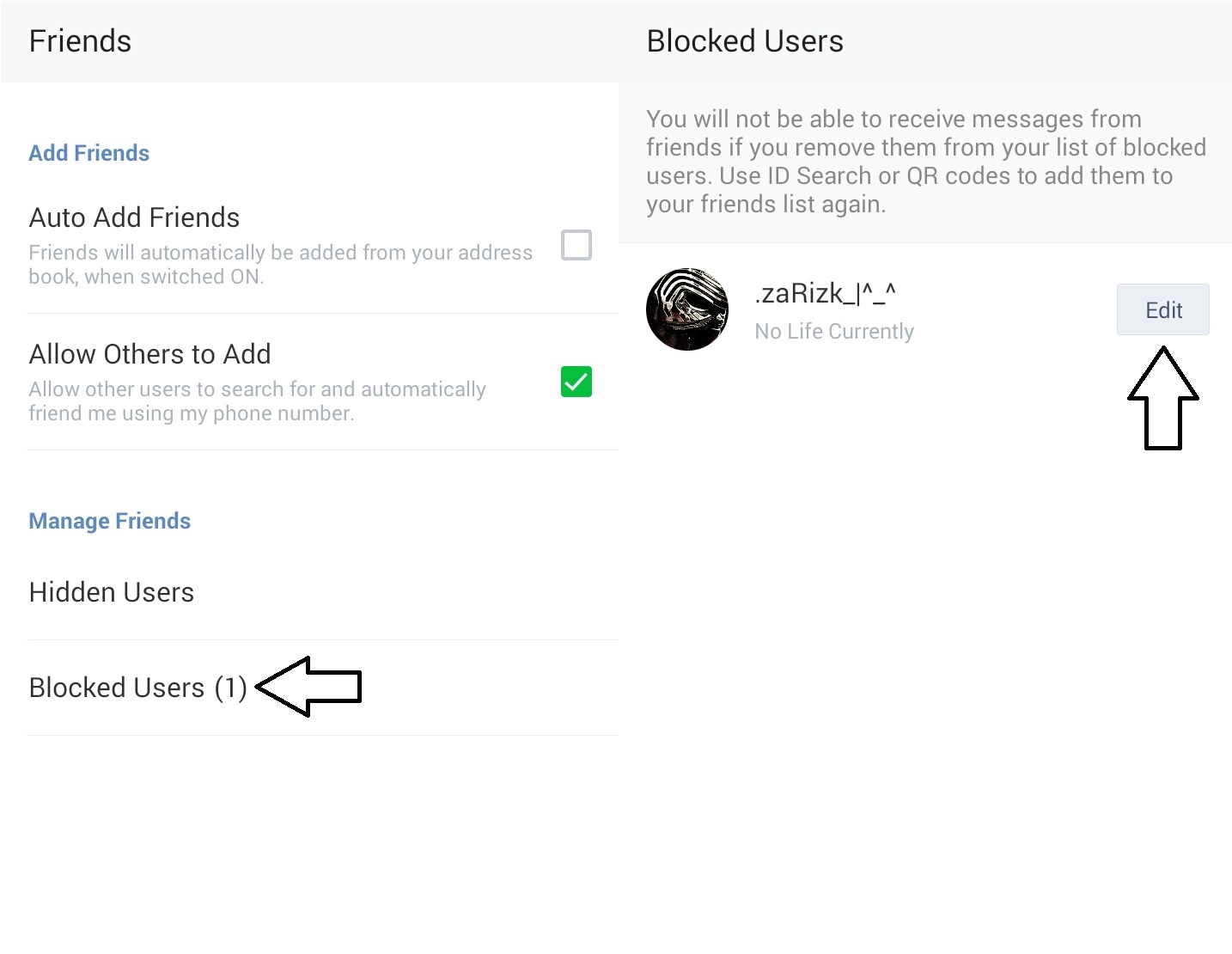Screen dimensions: 1232x954
Task: Click the Edit button next to .zaRizk_
Action: (x=1162, y=309)
